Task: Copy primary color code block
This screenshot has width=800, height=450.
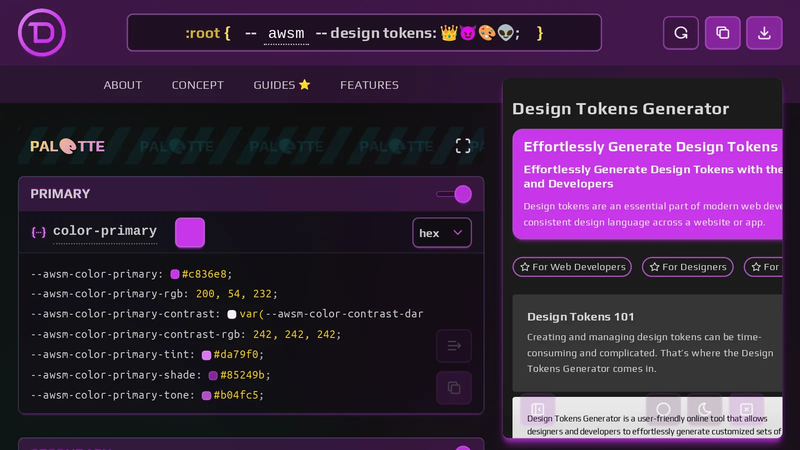Action: (x=454, y=388)
